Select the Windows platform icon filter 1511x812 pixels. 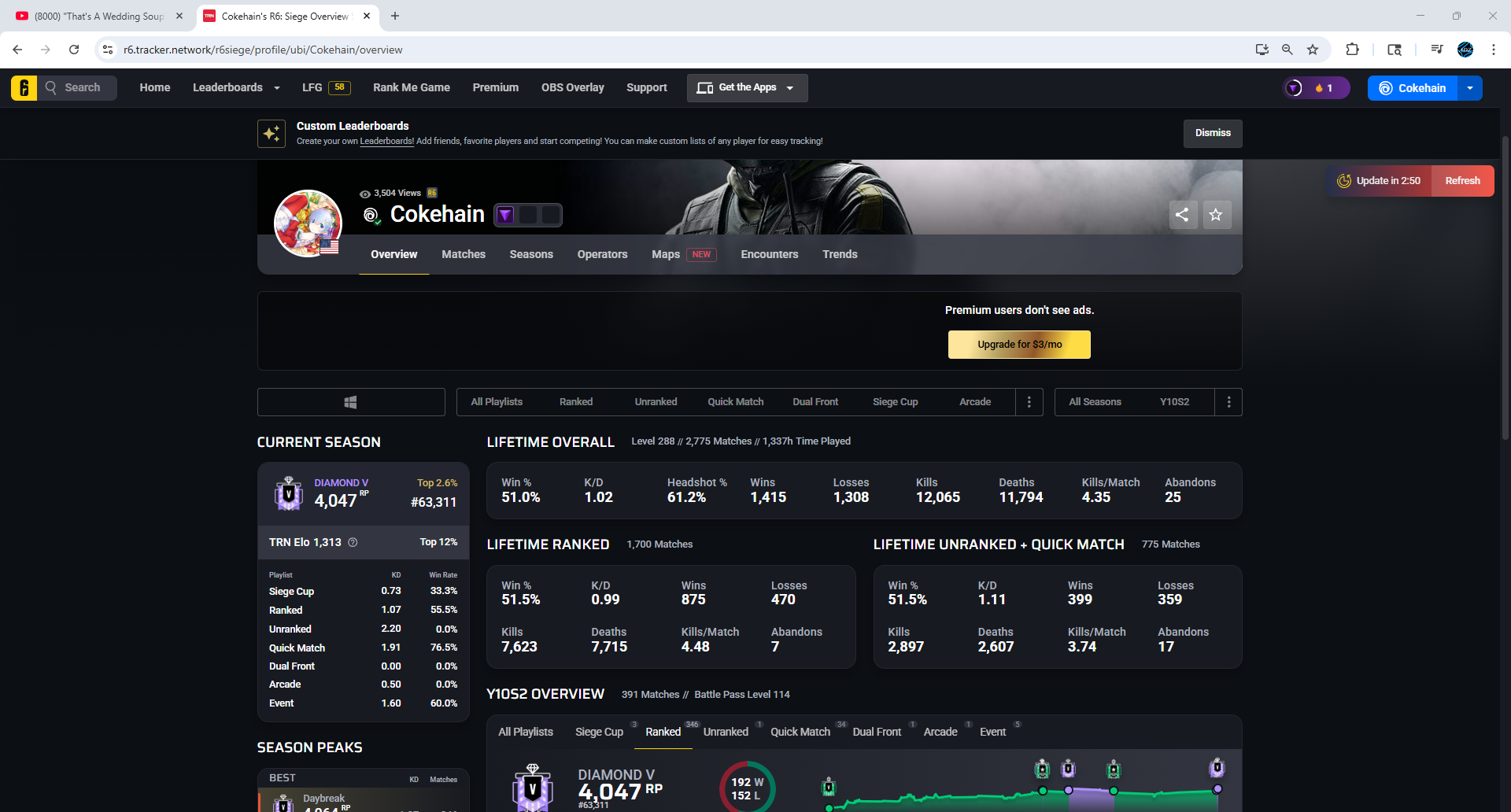(351, 402)
